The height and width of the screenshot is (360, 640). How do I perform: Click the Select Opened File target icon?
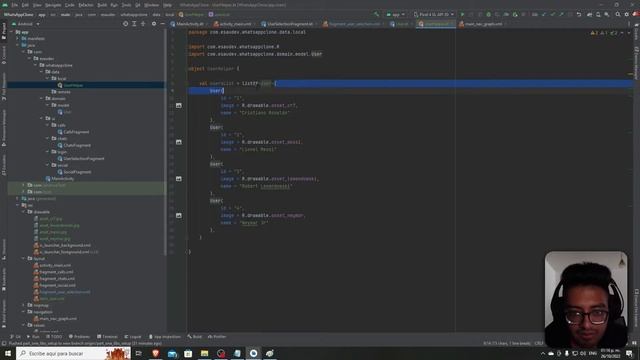(125, 24)
